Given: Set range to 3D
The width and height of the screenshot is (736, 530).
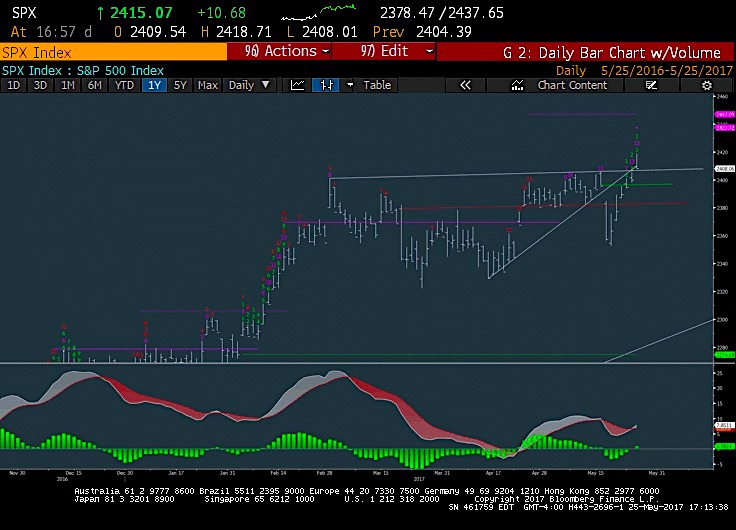Looking at the screenshot, I should [40, 85].
